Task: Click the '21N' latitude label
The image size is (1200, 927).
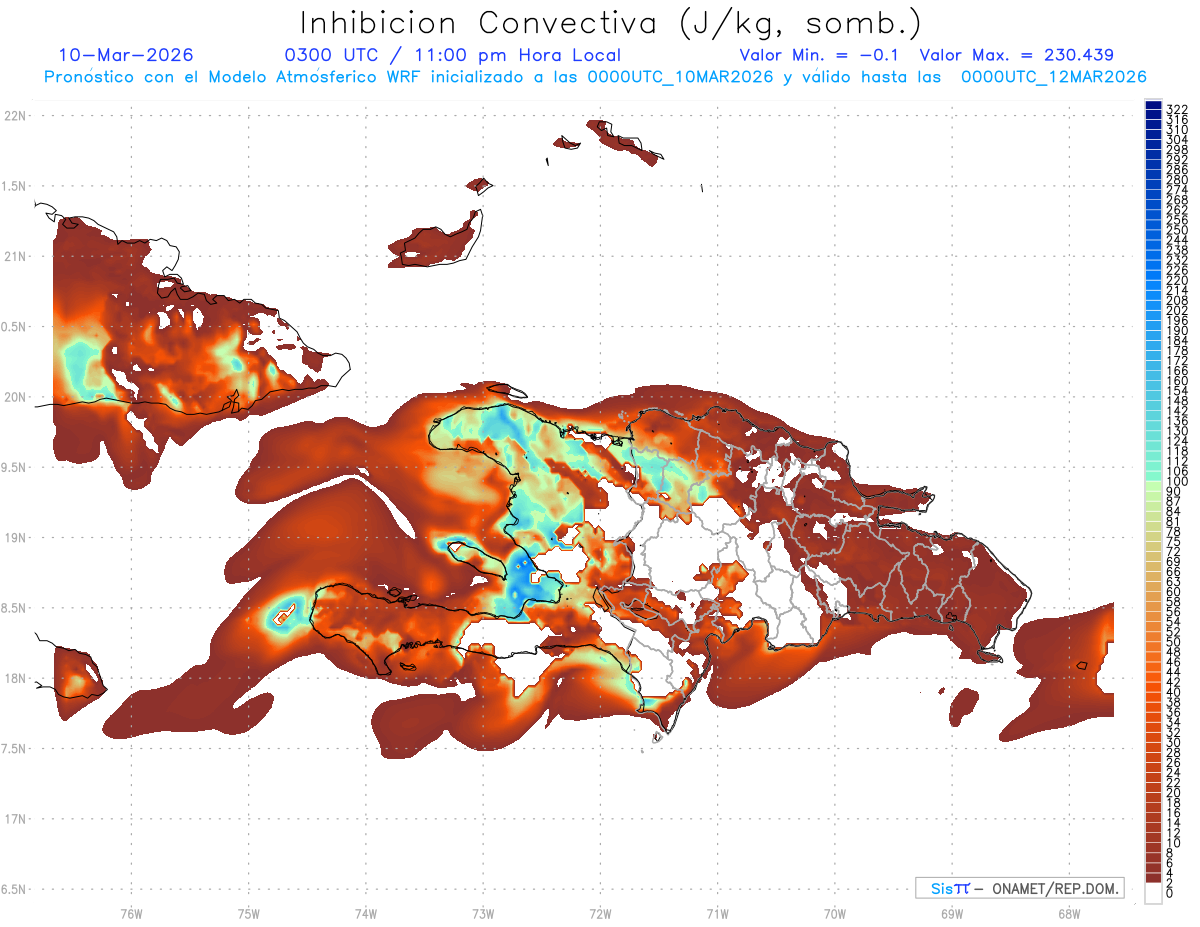Action: 14,257
